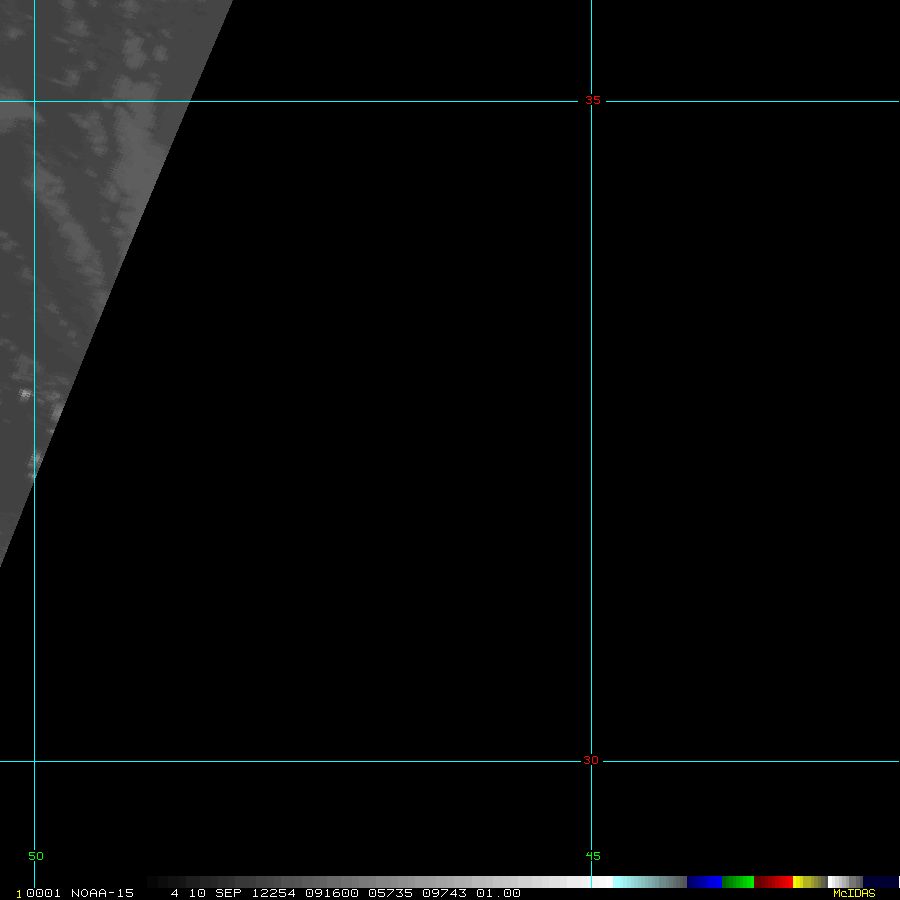Click the green 50 longitude label
The width and height of the screenshot is (900, 900).
point(36,856)
